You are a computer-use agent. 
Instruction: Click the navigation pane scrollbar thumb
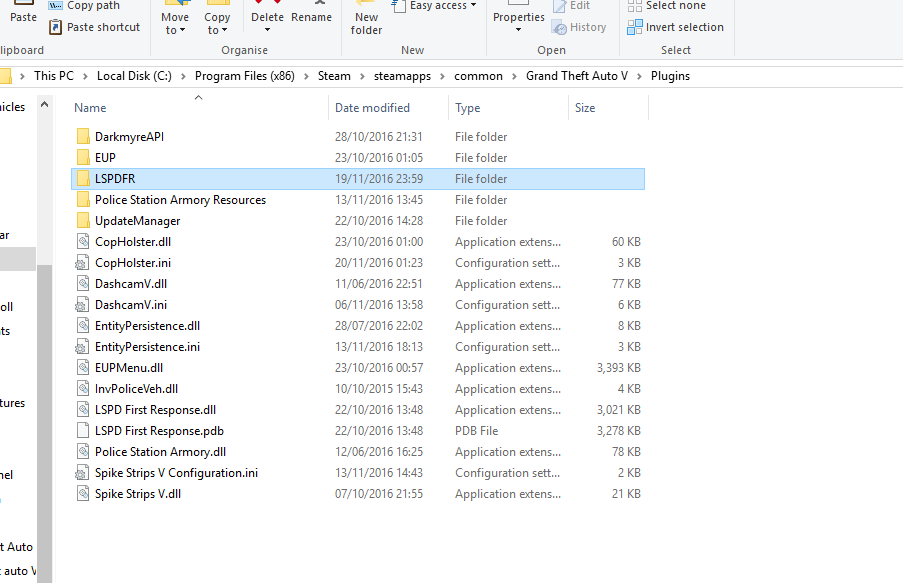tap(44, 423)
